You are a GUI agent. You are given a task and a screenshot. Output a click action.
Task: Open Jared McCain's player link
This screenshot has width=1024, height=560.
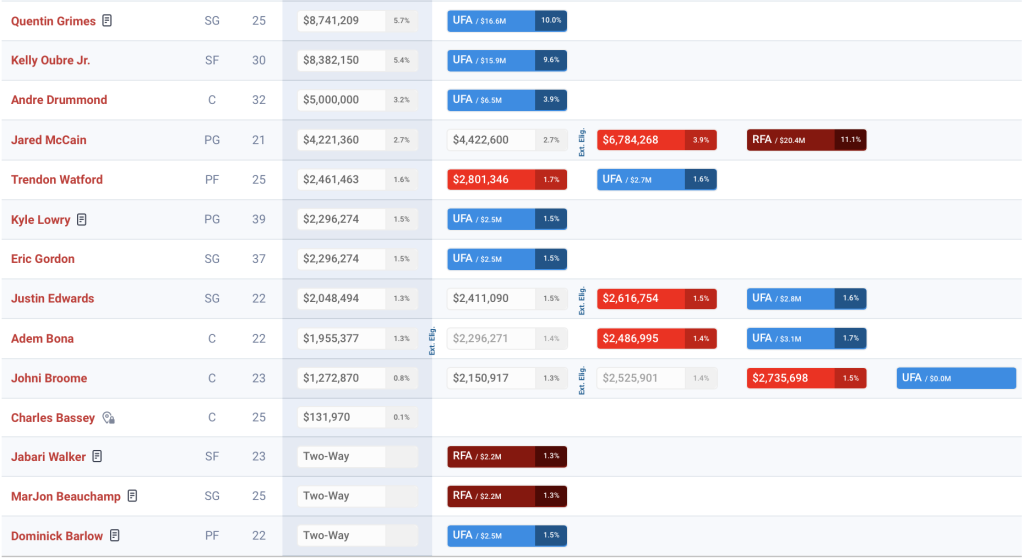(48, 140)
